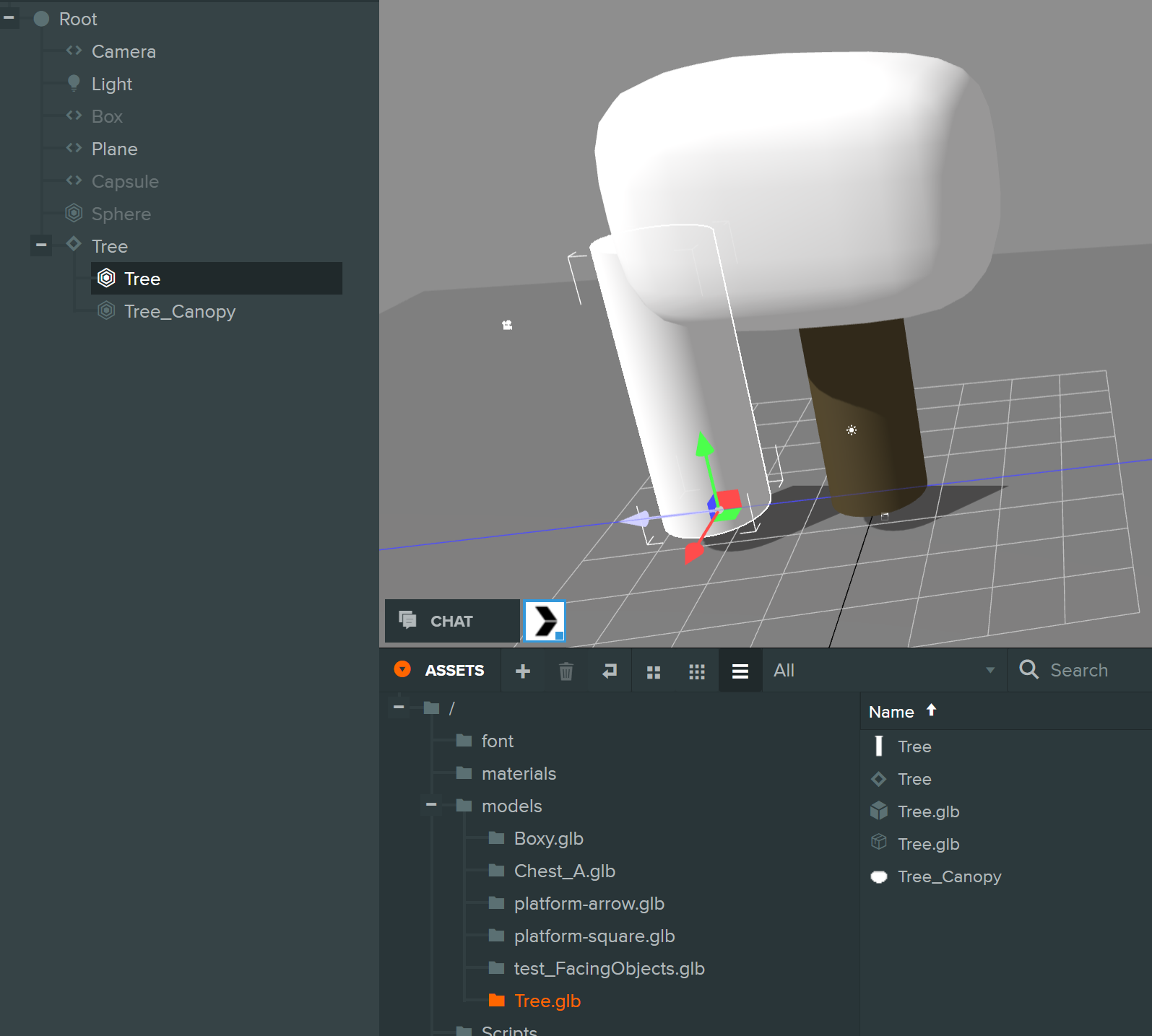This screenshot has width=1152, height=1036.
Task: Click the red X-axis gizmo arrow
Action: (x=693, y=553)
